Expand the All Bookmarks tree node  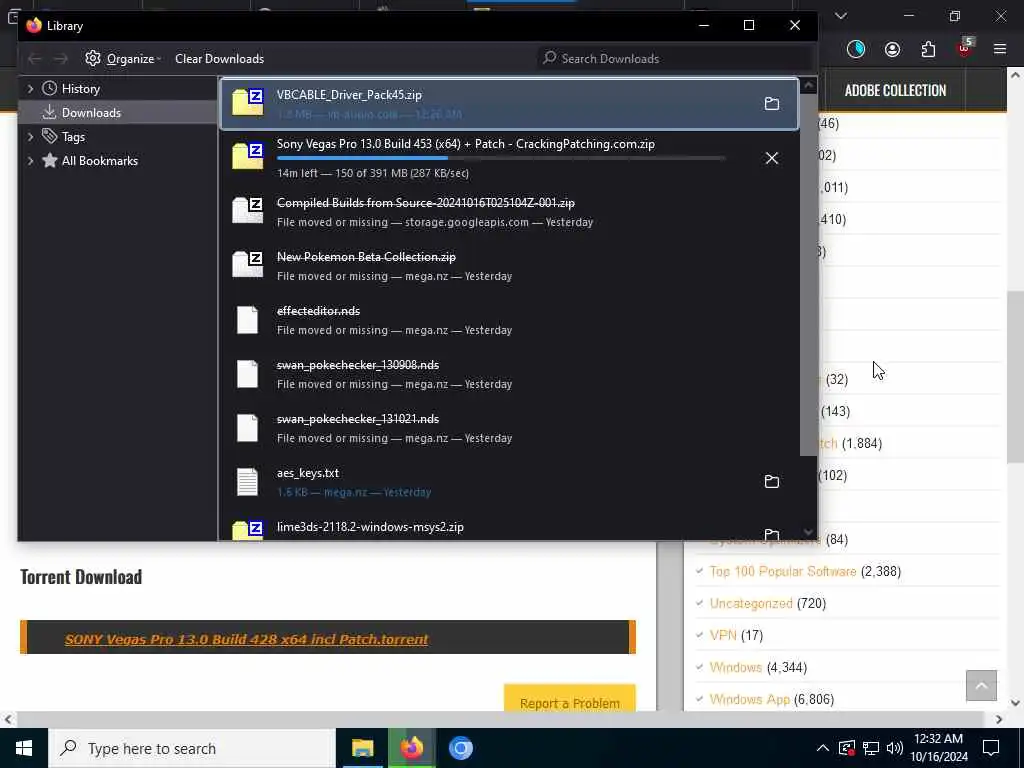30,161
